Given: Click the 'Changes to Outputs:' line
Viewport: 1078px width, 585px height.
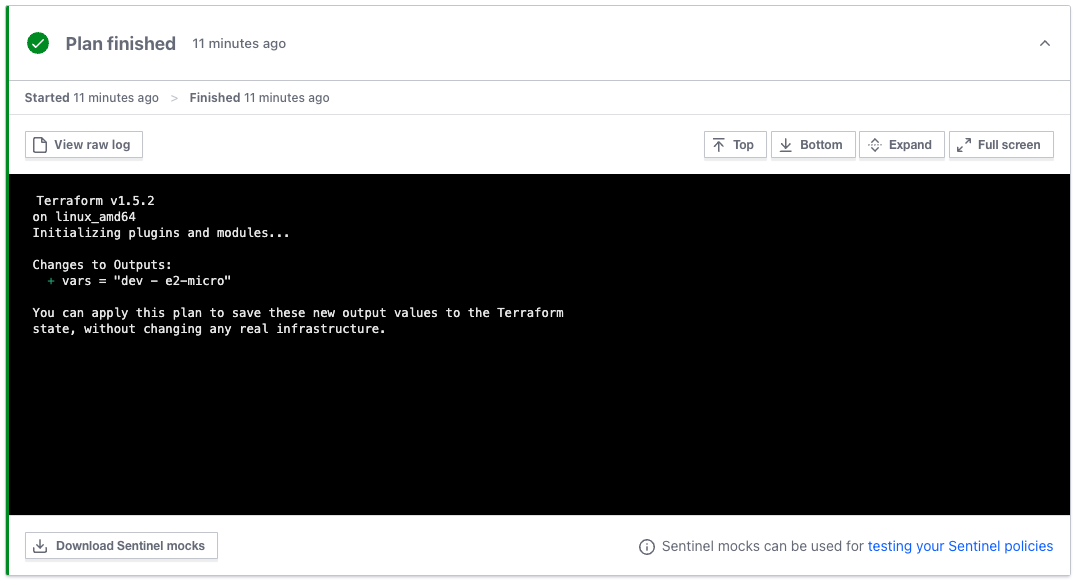Looking at the screenshot, I should 102,265.
